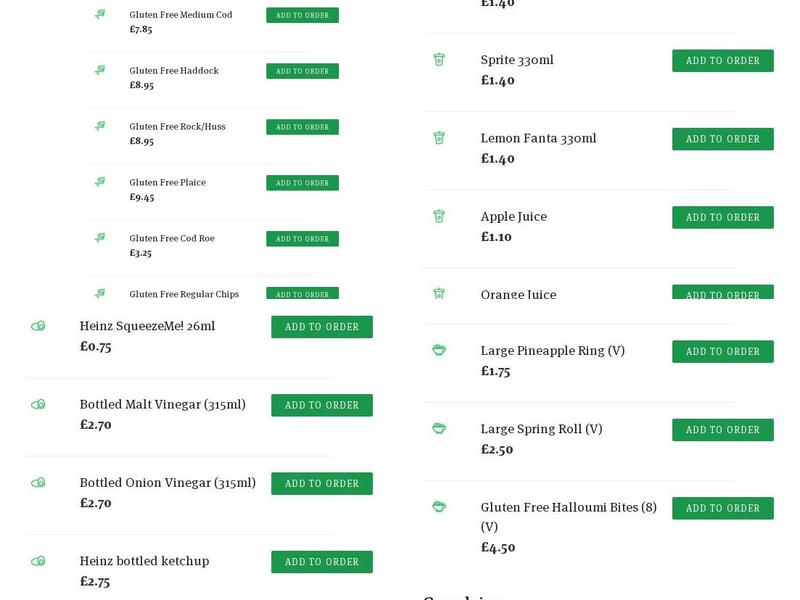Click the icon next to Bottled Onion Vinegar
The image size is (800, 600).
pos(38,483)
